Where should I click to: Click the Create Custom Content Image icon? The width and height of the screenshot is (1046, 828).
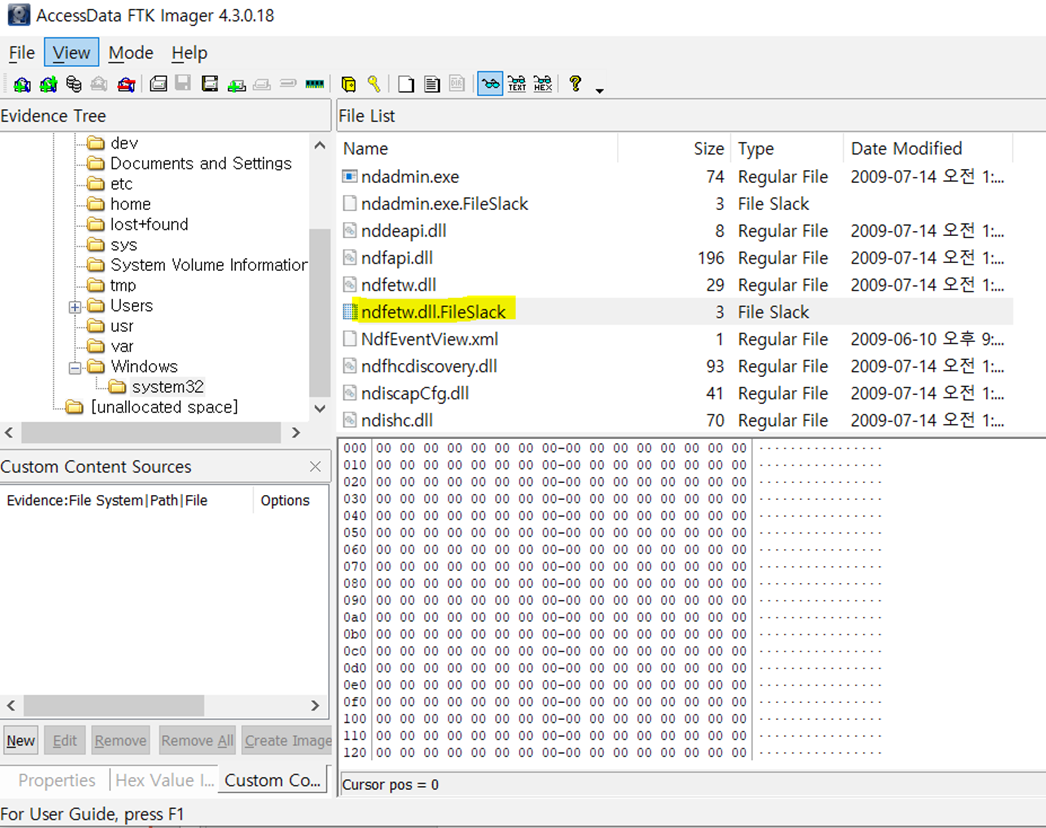(x=262, y=85)
